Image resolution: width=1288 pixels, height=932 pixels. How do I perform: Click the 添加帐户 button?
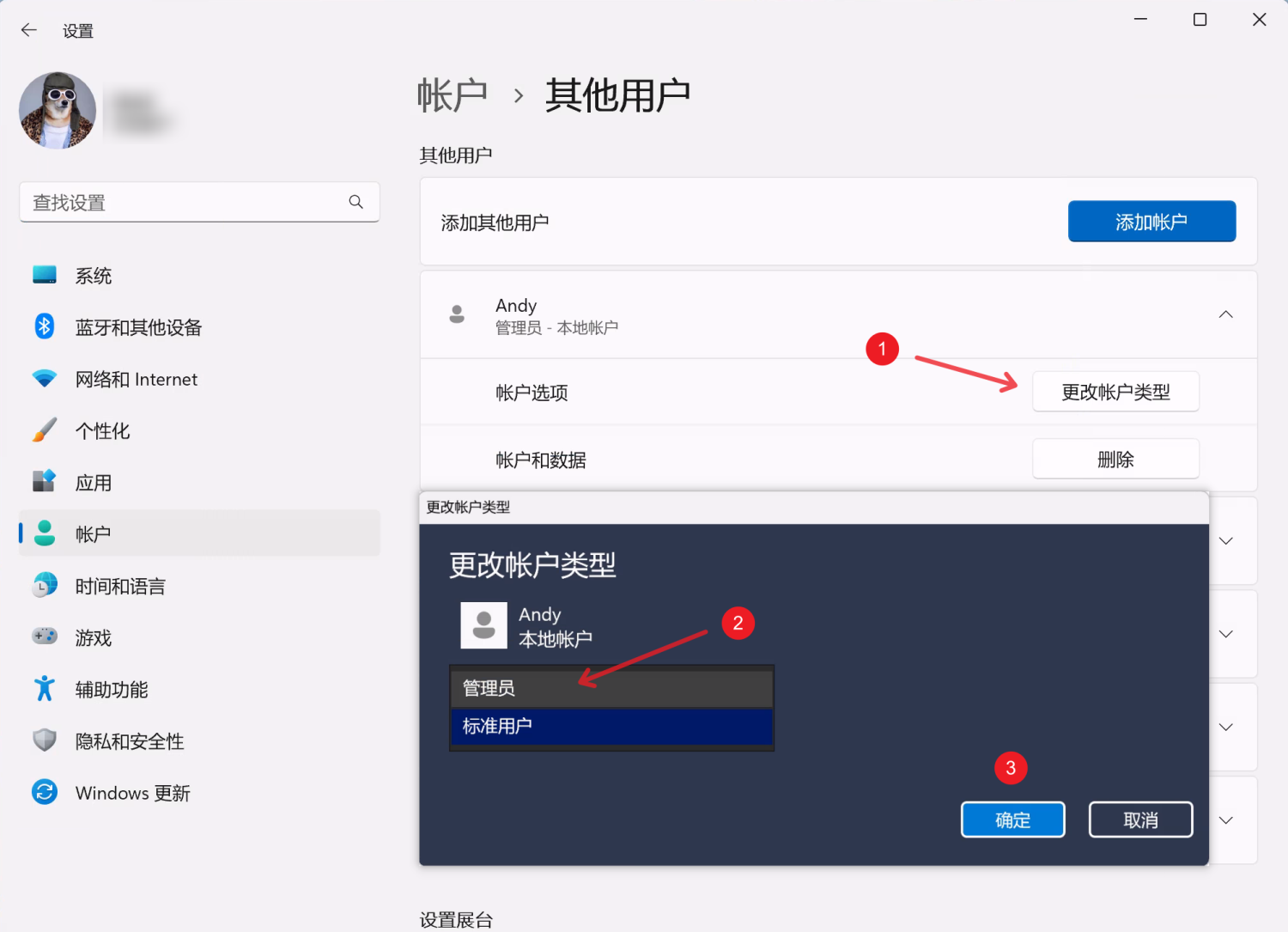[x=1151, y=222]
